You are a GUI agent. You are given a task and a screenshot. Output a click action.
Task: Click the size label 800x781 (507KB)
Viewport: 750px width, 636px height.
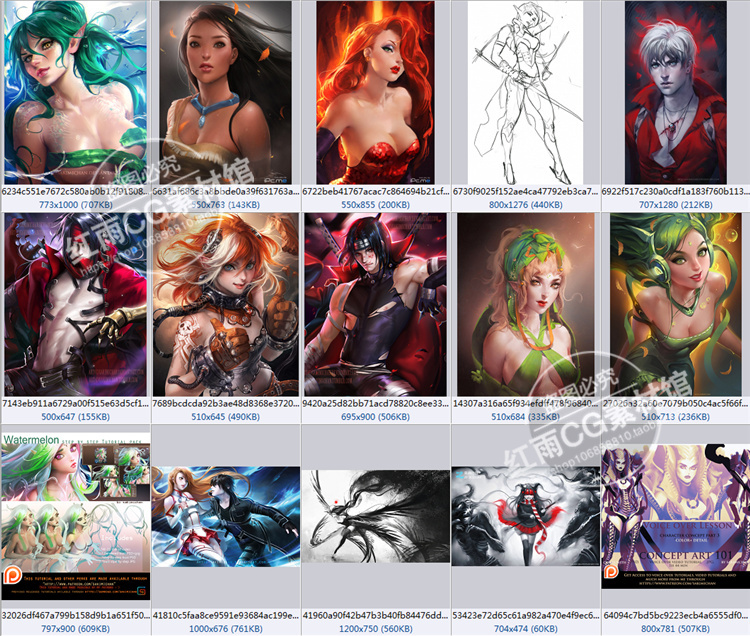(x=675, y=629)
